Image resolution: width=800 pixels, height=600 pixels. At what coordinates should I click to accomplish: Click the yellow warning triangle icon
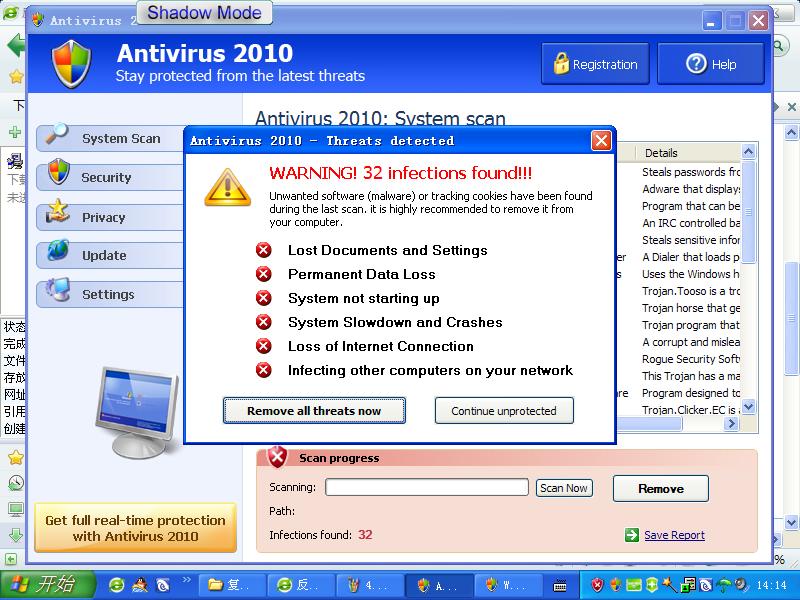tap(228, 187)
